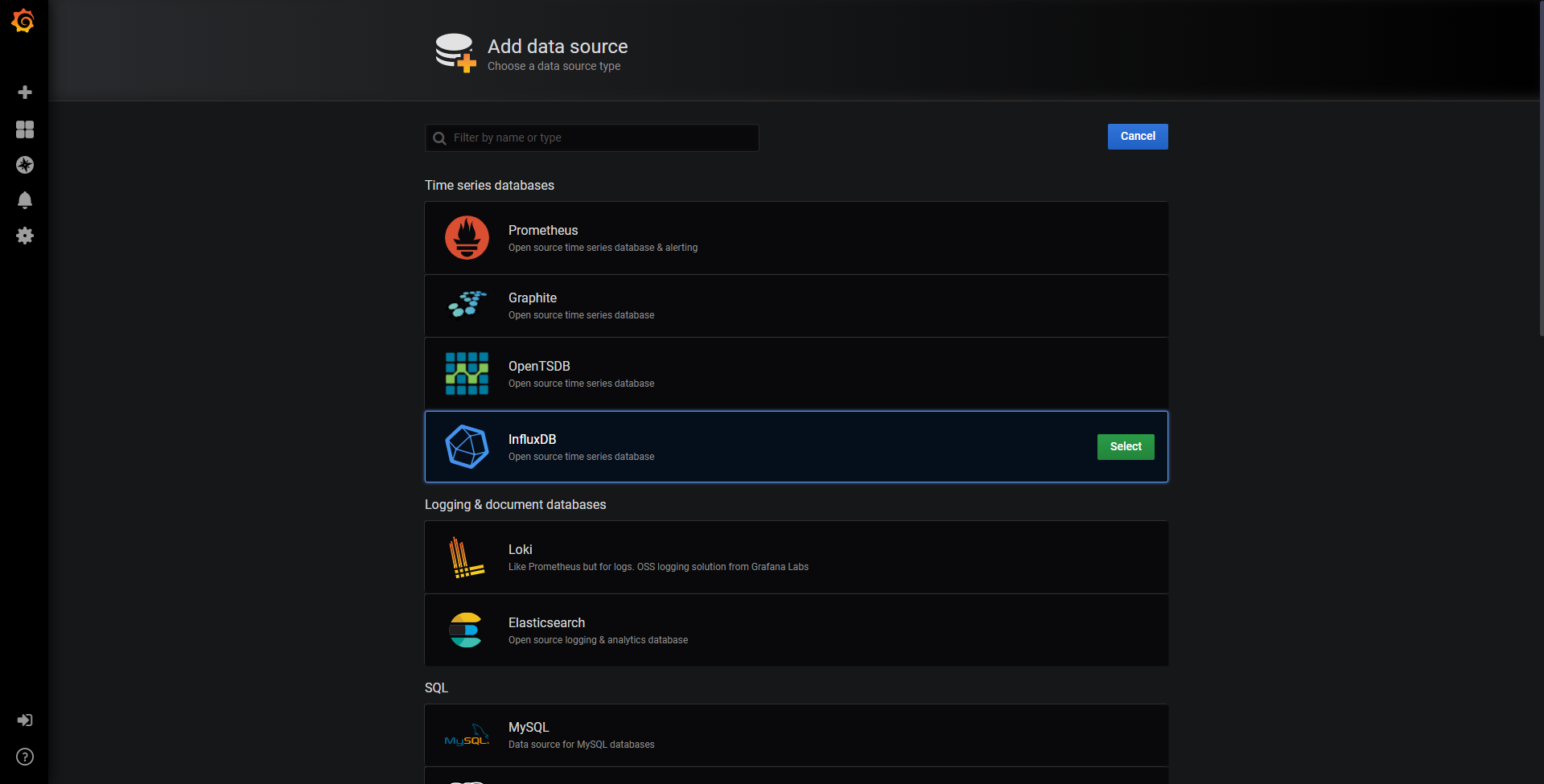This screenshot has height=784, width=1544.
Task: Click the page's vertical scrollbar
Action: (x=1540, y=169)
